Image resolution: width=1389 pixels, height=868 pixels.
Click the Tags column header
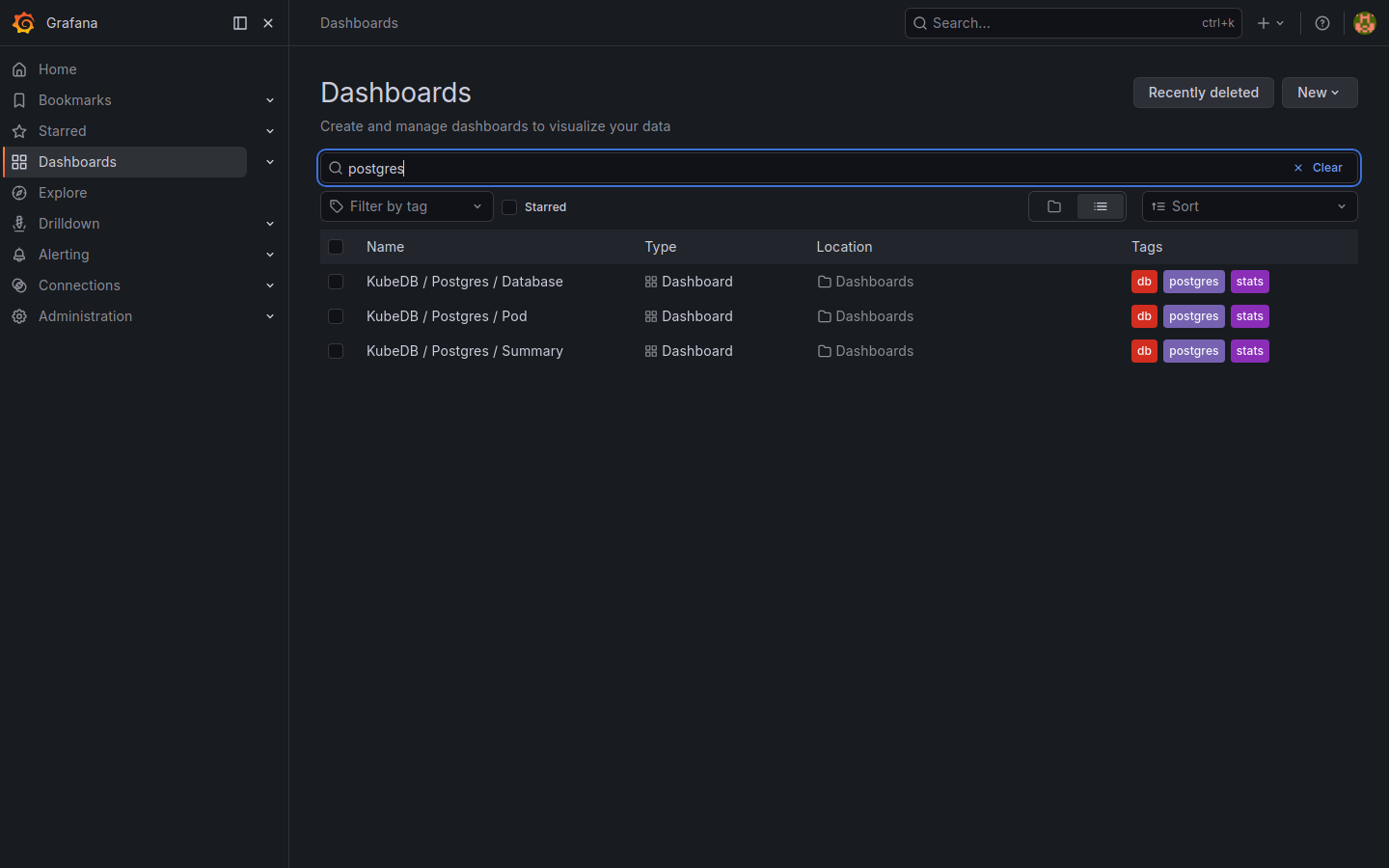tap(1147, 247)
